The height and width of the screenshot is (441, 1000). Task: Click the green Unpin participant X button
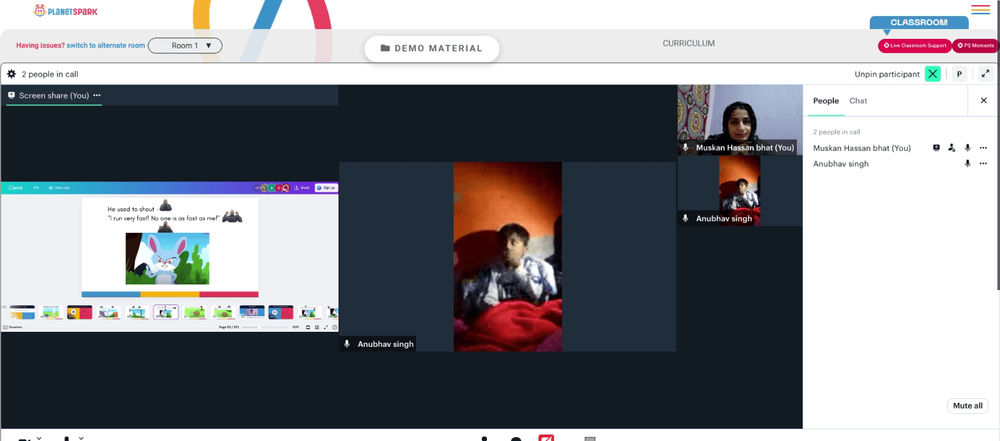point(933,74)
